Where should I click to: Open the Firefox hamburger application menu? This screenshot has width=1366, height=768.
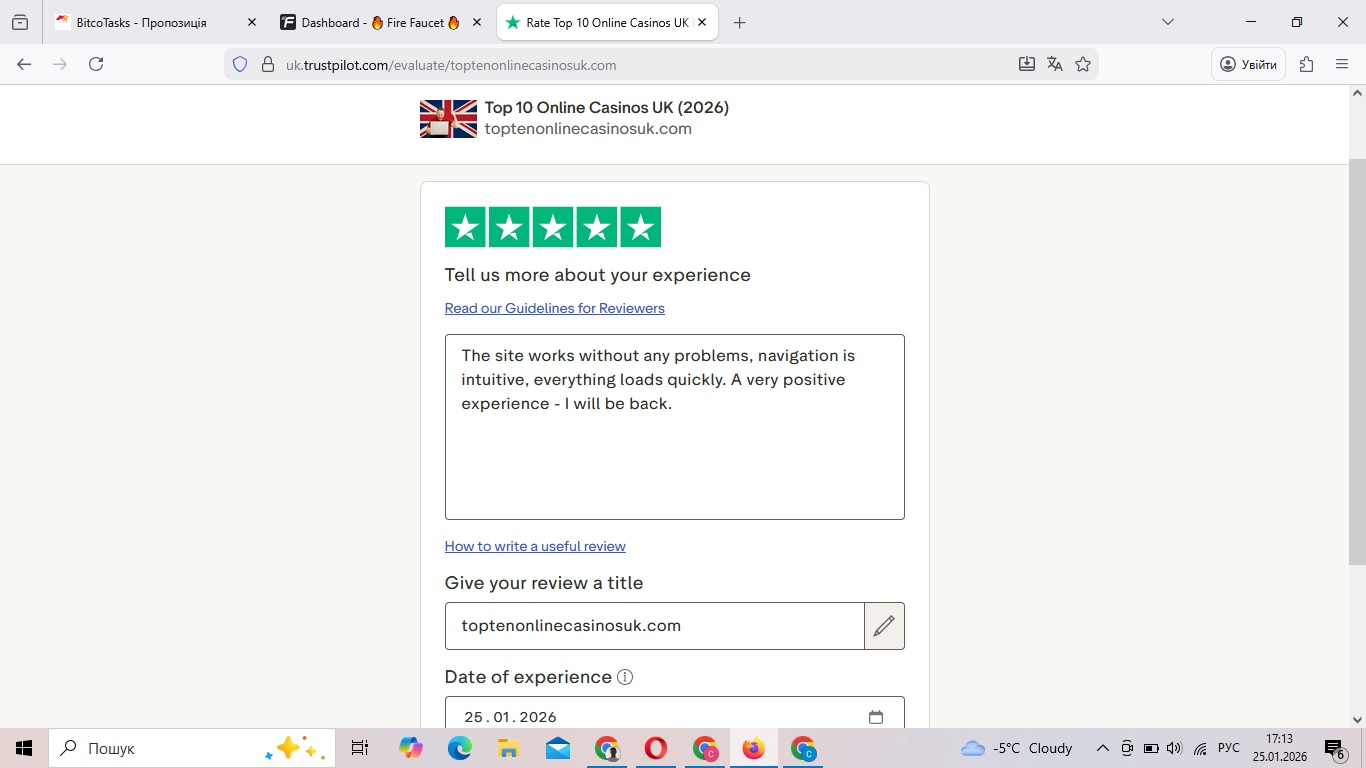point(1342,64)
